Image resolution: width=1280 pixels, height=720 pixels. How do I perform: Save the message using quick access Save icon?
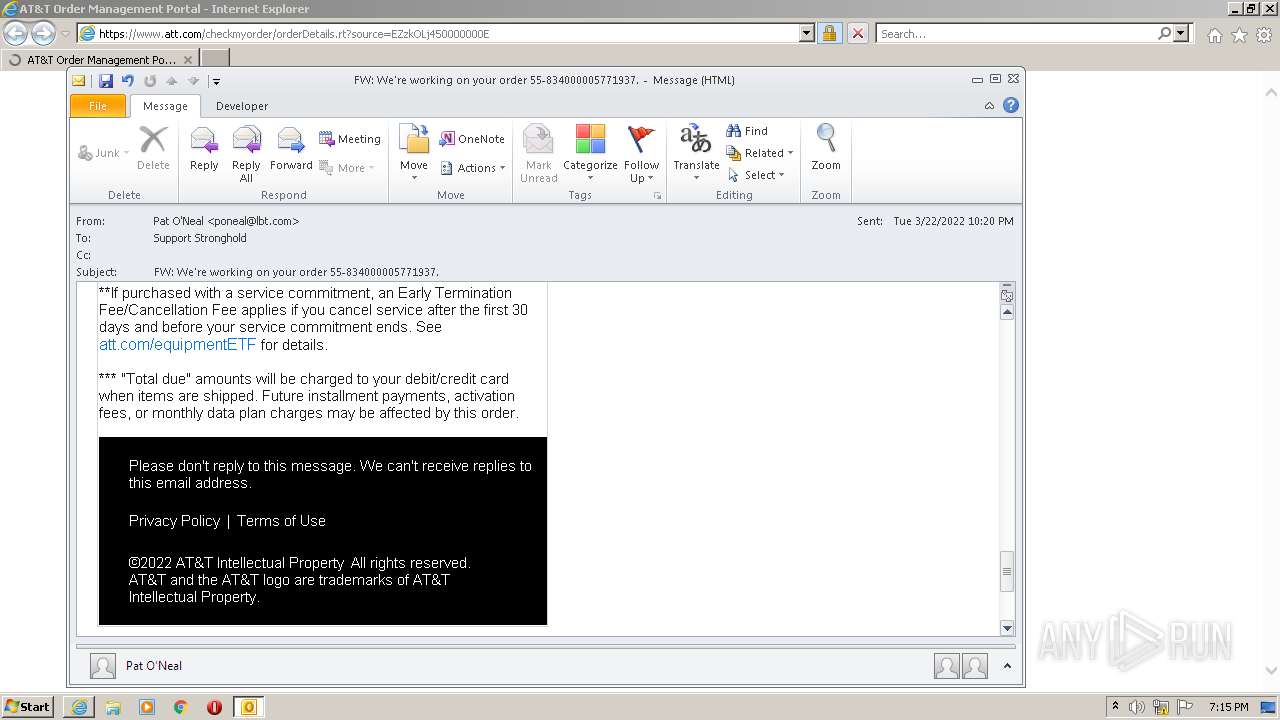[x=106, y=81]
